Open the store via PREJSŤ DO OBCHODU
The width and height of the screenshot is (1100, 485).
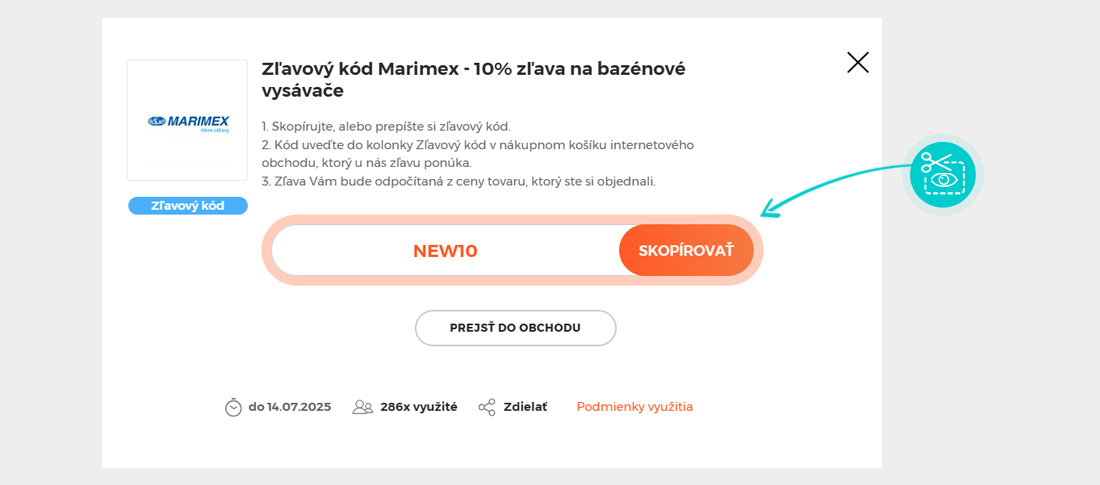pyautogui.click(x=515, y=328)
